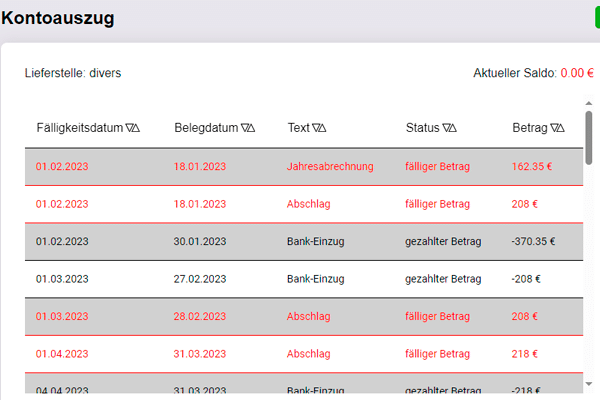The width and height of the screenshot is (600, 400).
Task: Click scrollbar down arrow of table
Action: [589, 384]
